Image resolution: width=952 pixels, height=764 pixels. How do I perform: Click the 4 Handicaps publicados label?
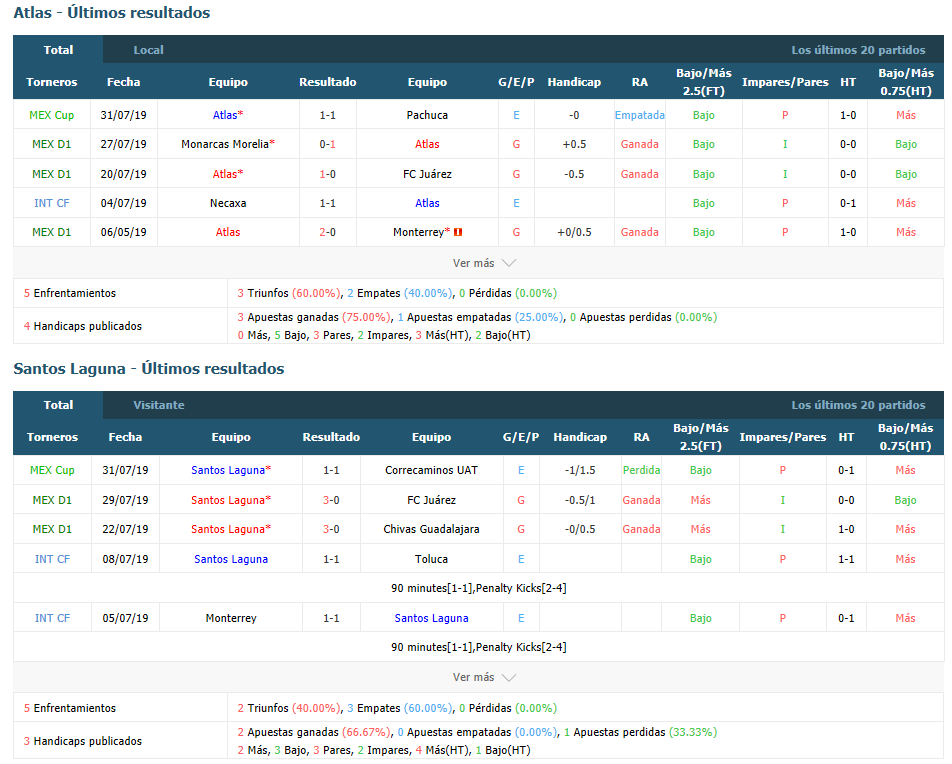pyautogui.click(x=83, y=326)
